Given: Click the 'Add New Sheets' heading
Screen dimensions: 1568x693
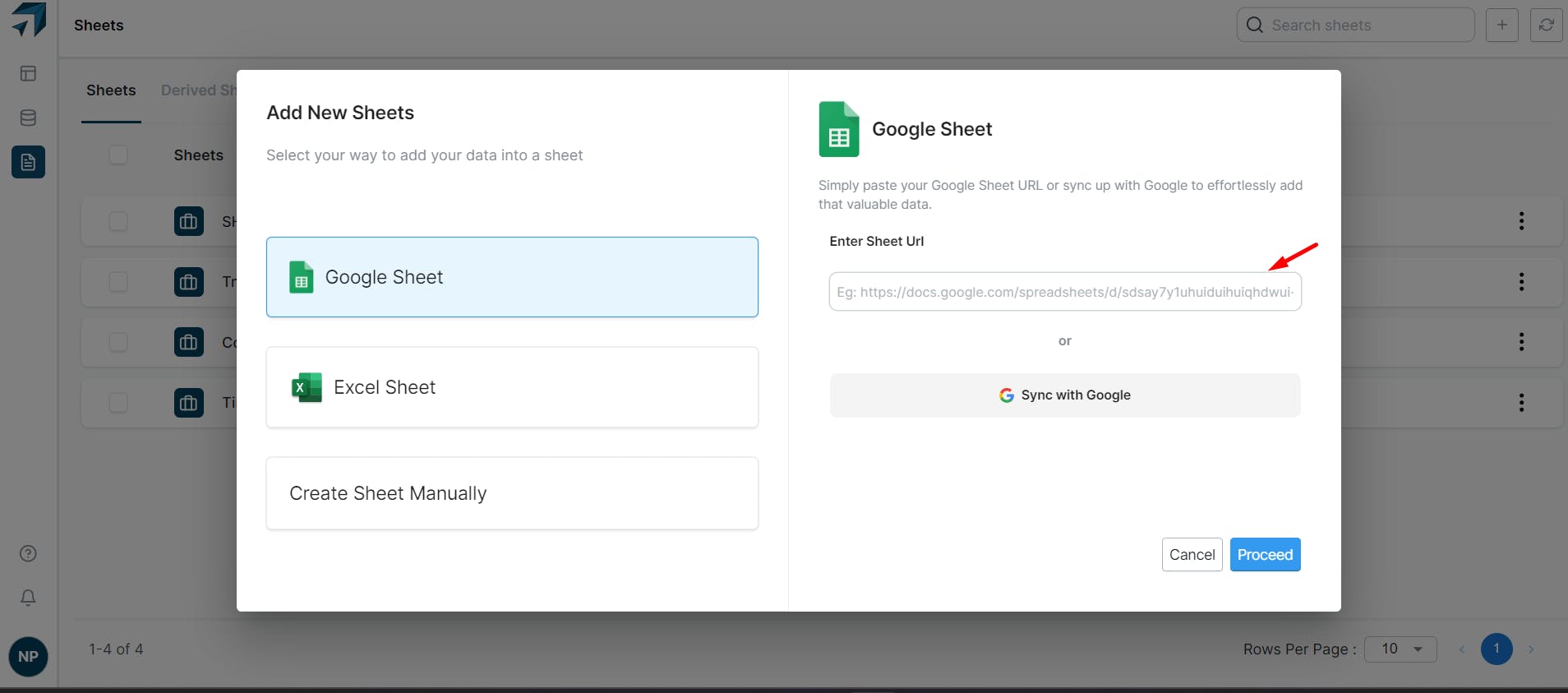Looking at the screenshot, I should pos(340,113).
